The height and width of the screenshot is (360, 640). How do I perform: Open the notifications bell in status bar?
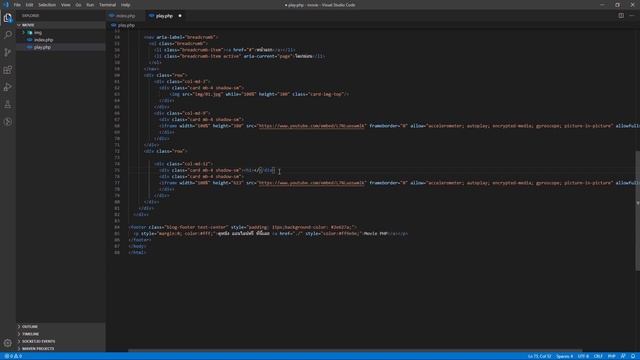pyautogui.click(x=633, y=356)
